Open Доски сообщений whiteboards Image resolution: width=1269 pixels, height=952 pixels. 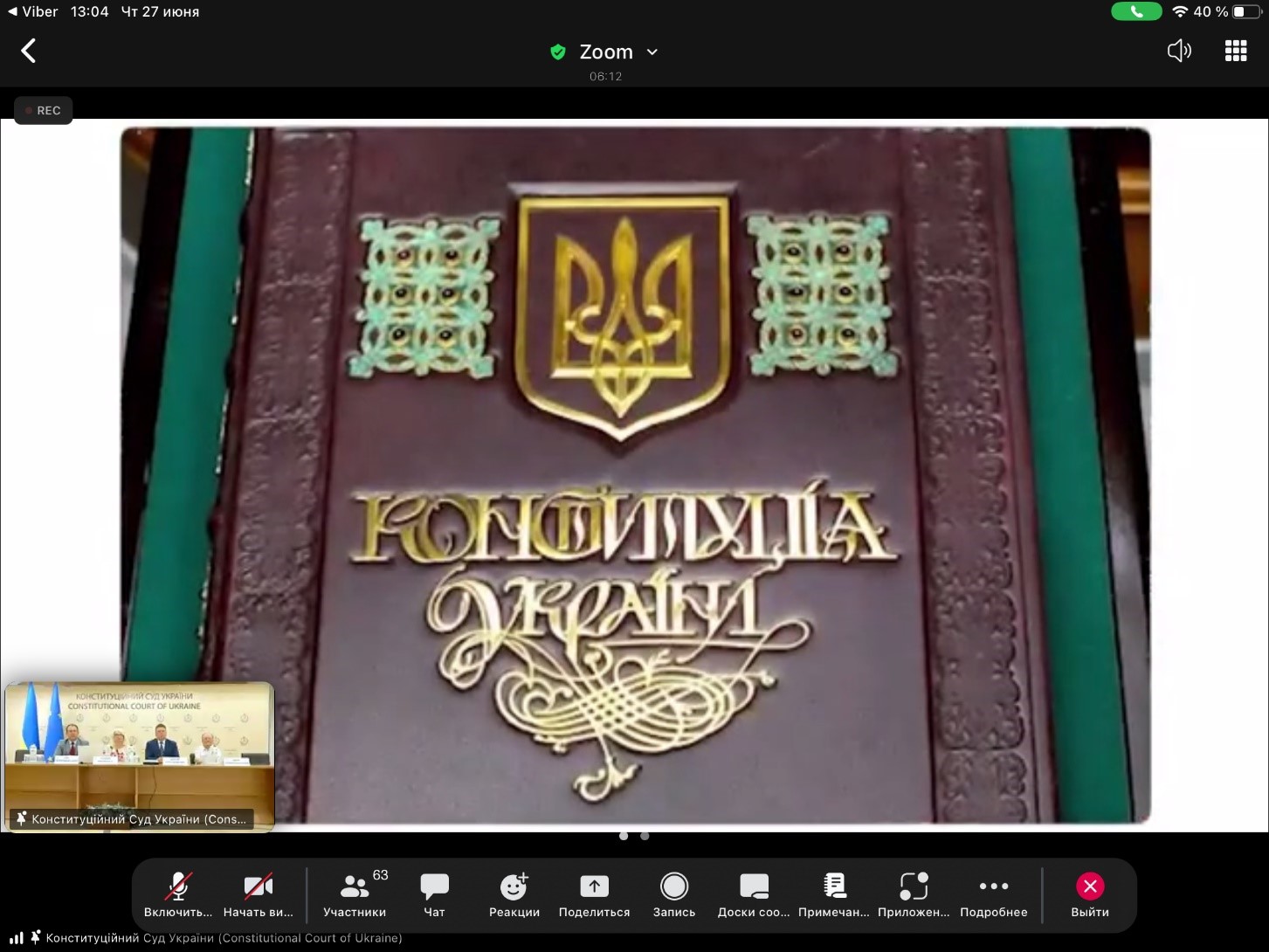pyautogui.click(x=754, y=895)
